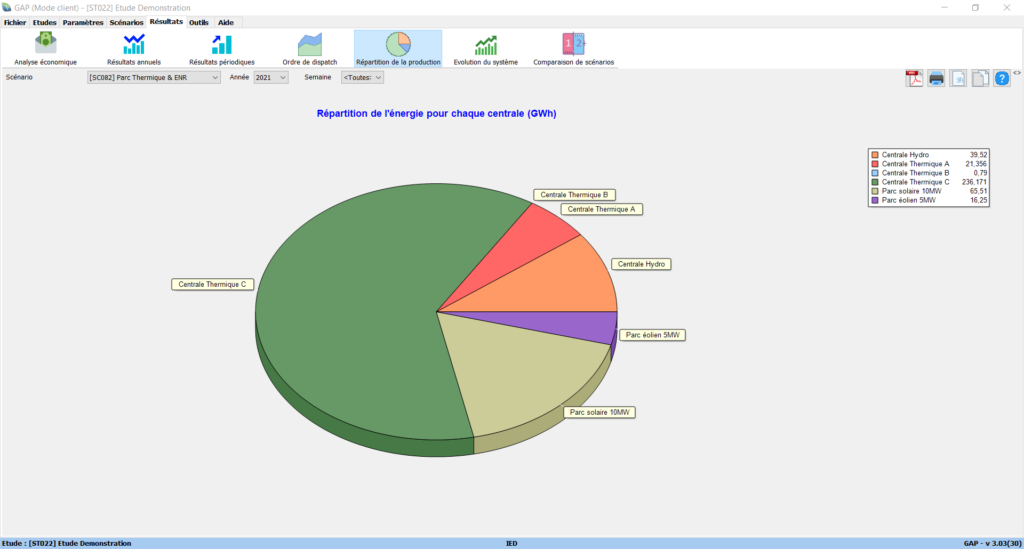The image size is (1024, 549).
Task: Show the Ordre de dispatch view
Action: [x=309, y=47]
